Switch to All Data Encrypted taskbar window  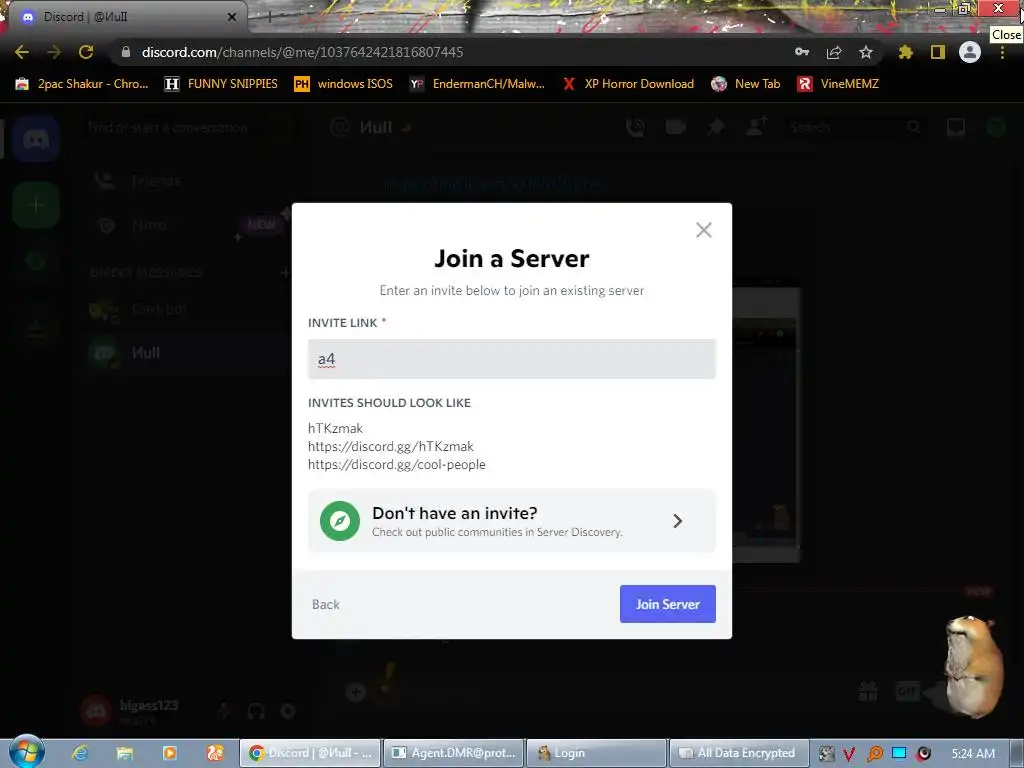coord(739,753)
